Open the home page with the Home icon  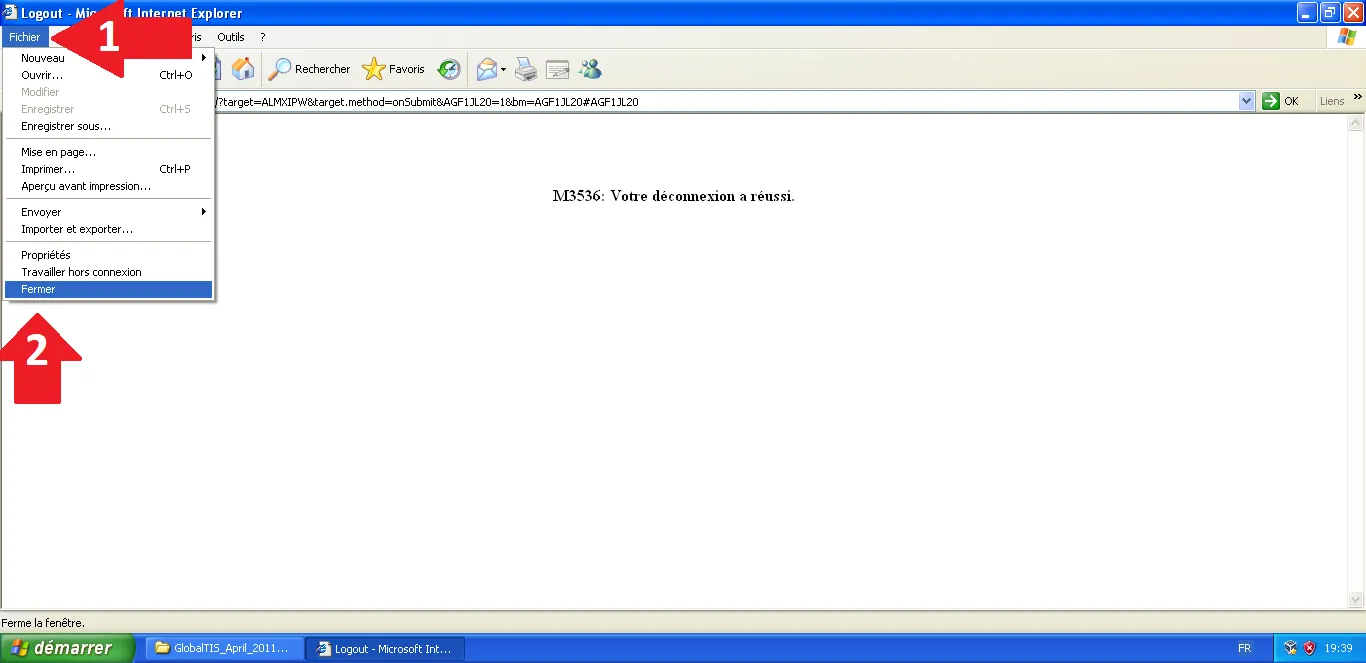(x=244, y=69)
